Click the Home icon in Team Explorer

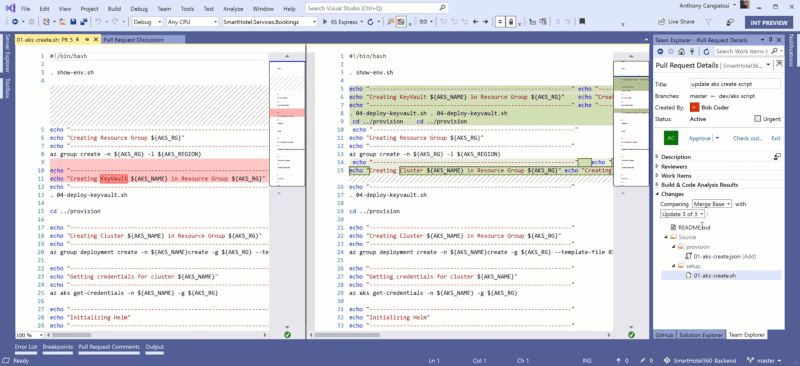pos(681,52)
